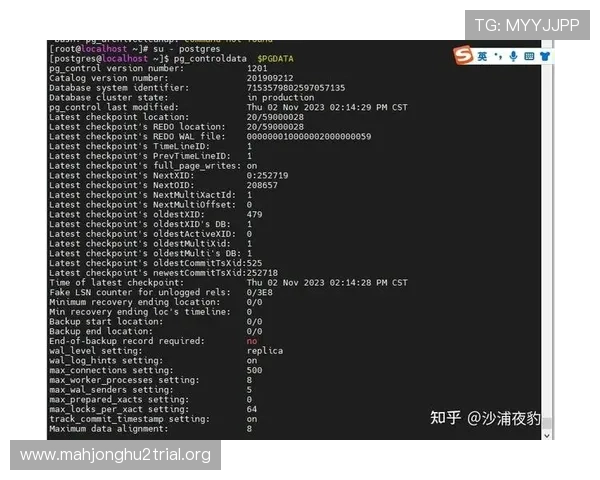This screenshot has width=600, height=480.
Task: Open the Sogou skin shirt icon
Action: (x=545, y=57)
